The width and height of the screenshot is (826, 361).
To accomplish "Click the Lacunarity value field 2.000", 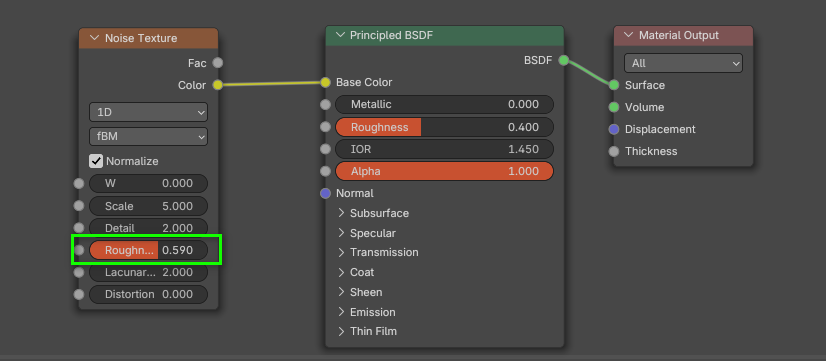I will (149, 272).
